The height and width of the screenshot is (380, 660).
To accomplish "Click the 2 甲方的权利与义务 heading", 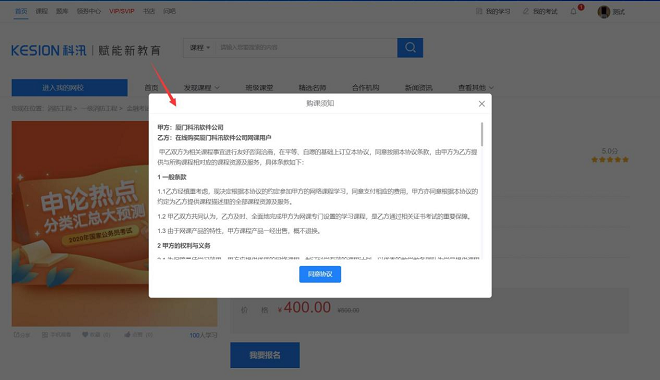I will tap(184, 246).
